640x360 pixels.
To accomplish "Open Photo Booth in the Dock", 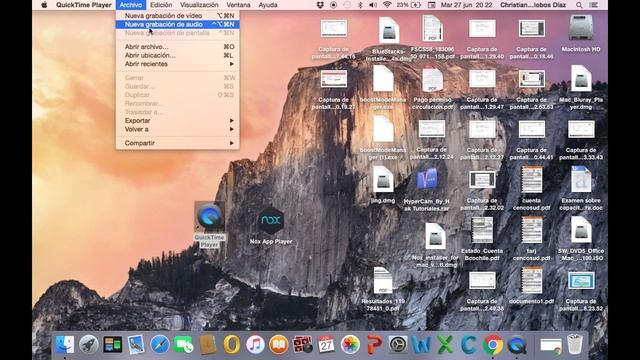I will [302, 344].
